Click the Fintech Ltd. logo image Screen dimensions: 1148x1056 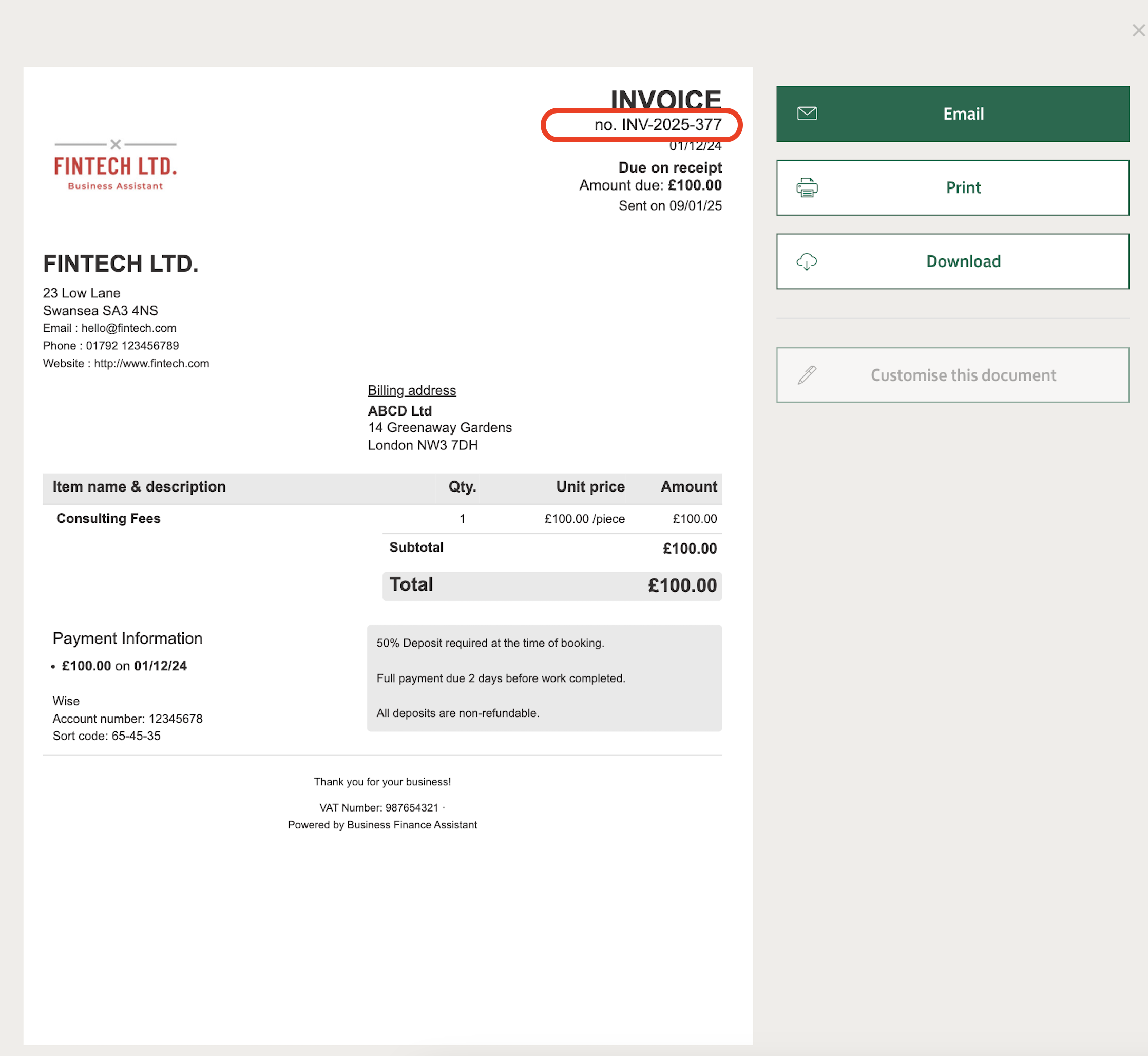[x=116, y=165]
